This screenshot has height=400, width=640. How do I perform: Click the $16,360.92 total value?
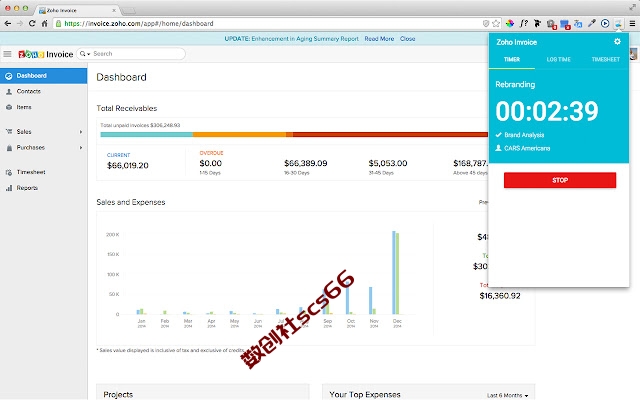pos(500,296)
